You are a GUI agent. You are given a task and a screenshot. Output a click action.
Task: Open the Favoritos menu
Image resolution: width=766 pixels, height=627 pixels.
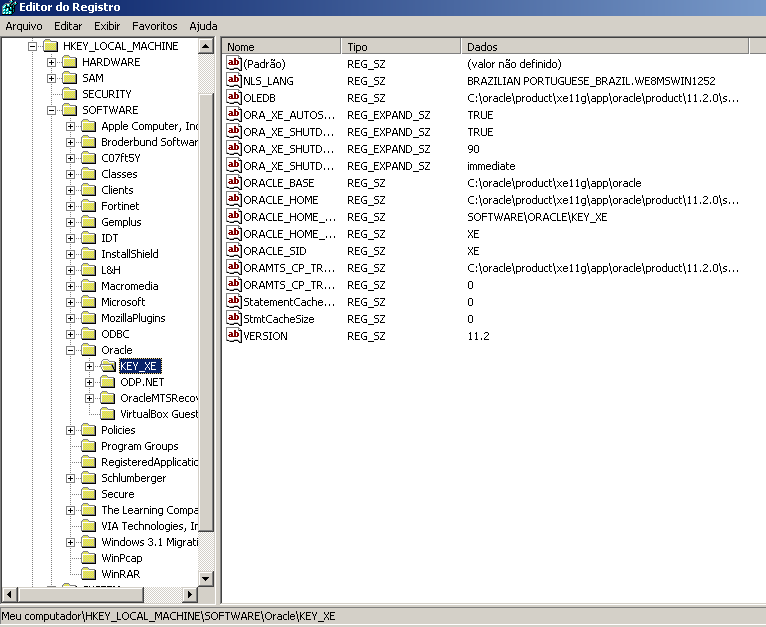153,26
